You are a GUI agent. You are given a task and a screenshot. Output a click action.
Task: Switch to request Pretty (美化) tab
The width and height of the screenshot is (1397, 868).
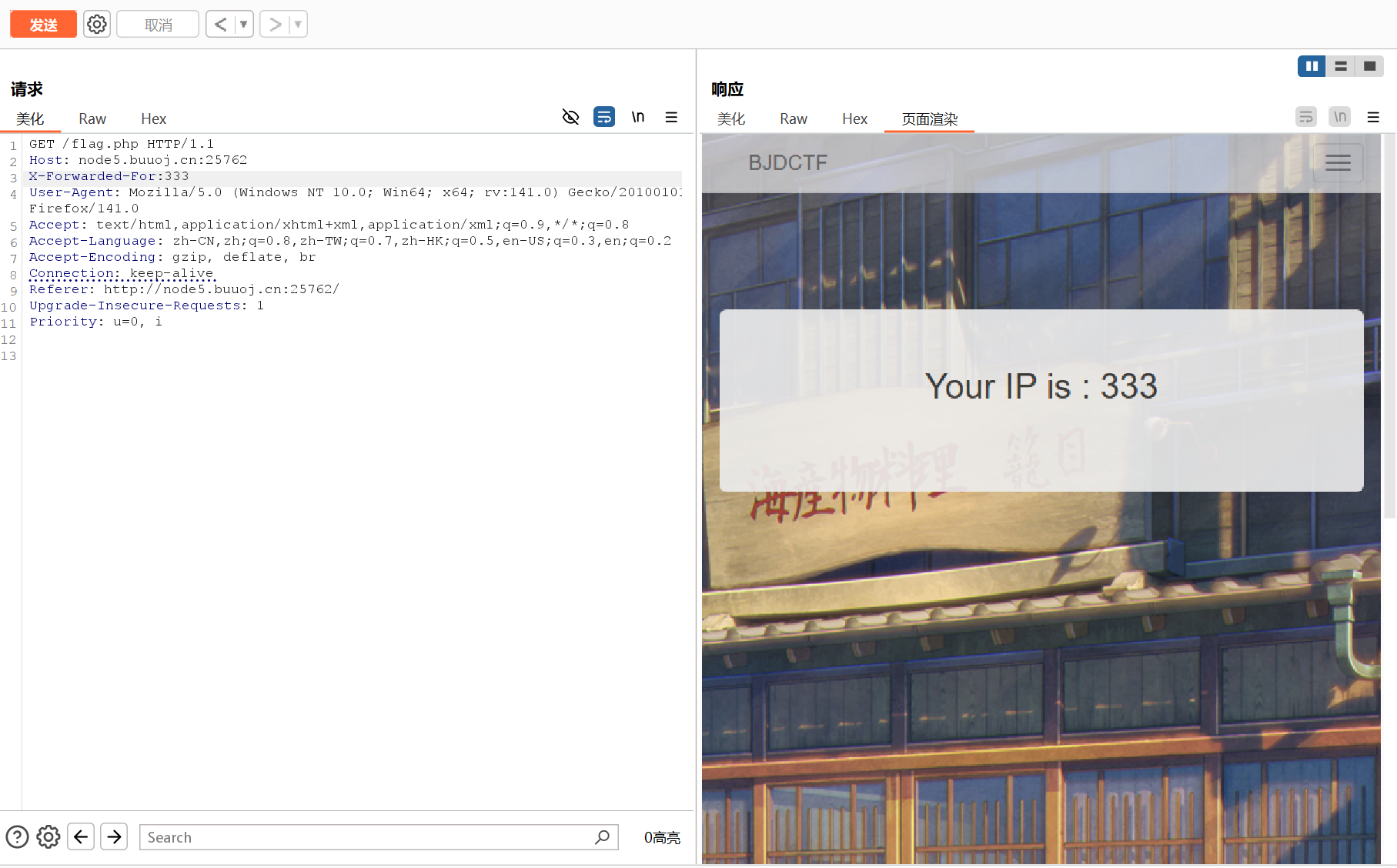click(x=30, y=119)
